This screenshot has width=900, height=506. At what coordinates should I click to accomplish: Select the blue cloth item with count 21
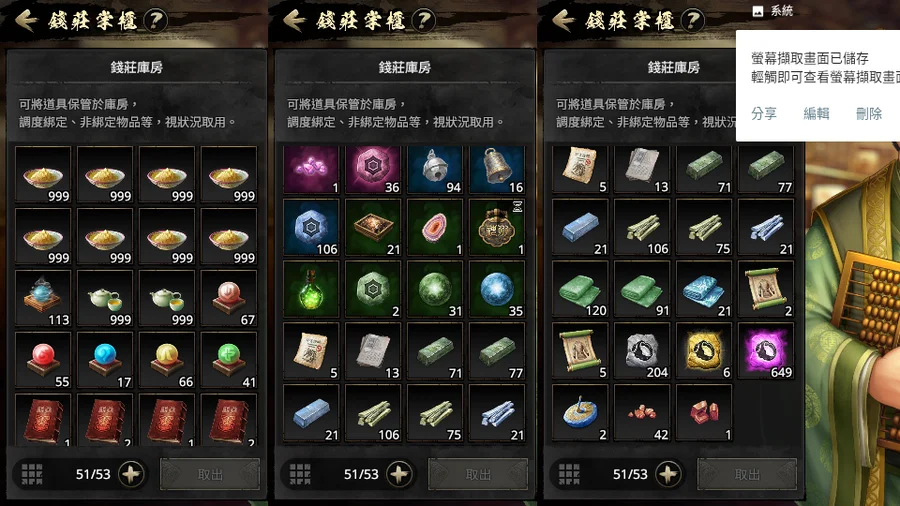tap(704, 289)
